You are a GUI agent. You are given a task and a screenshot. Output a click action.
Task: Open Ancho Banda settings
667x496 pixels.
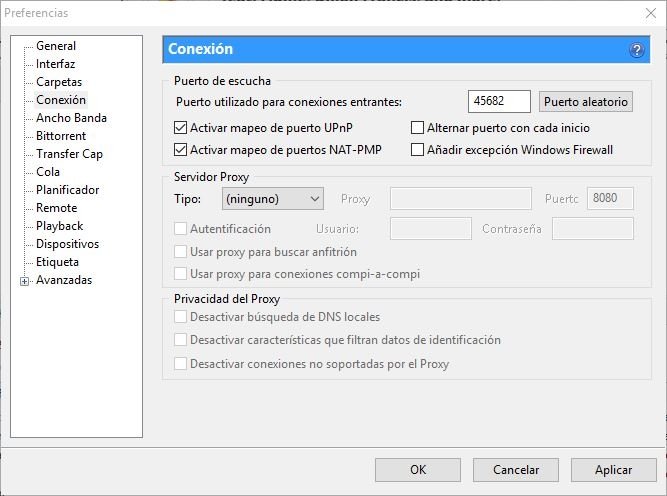click(x=71, y=118)
